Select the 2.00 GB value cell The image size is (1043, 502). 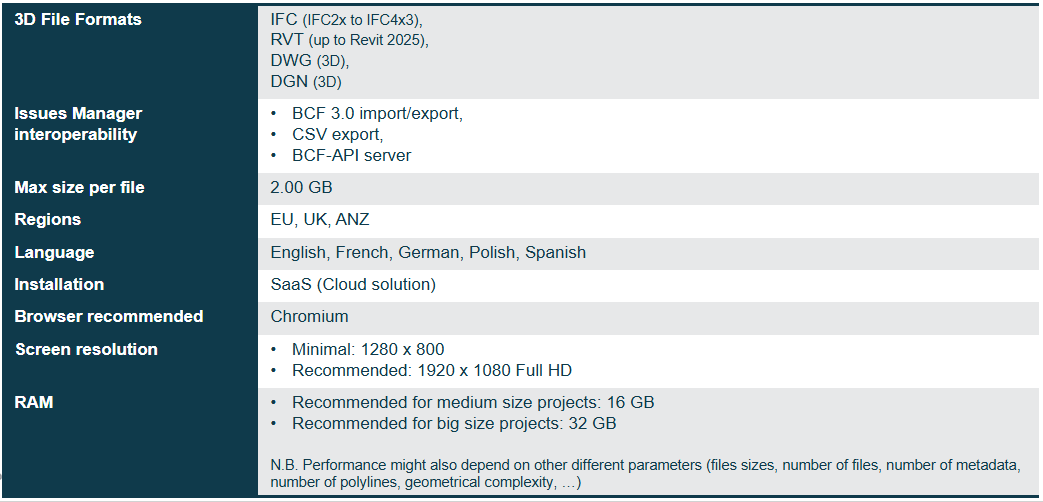[x=301, y=188]
